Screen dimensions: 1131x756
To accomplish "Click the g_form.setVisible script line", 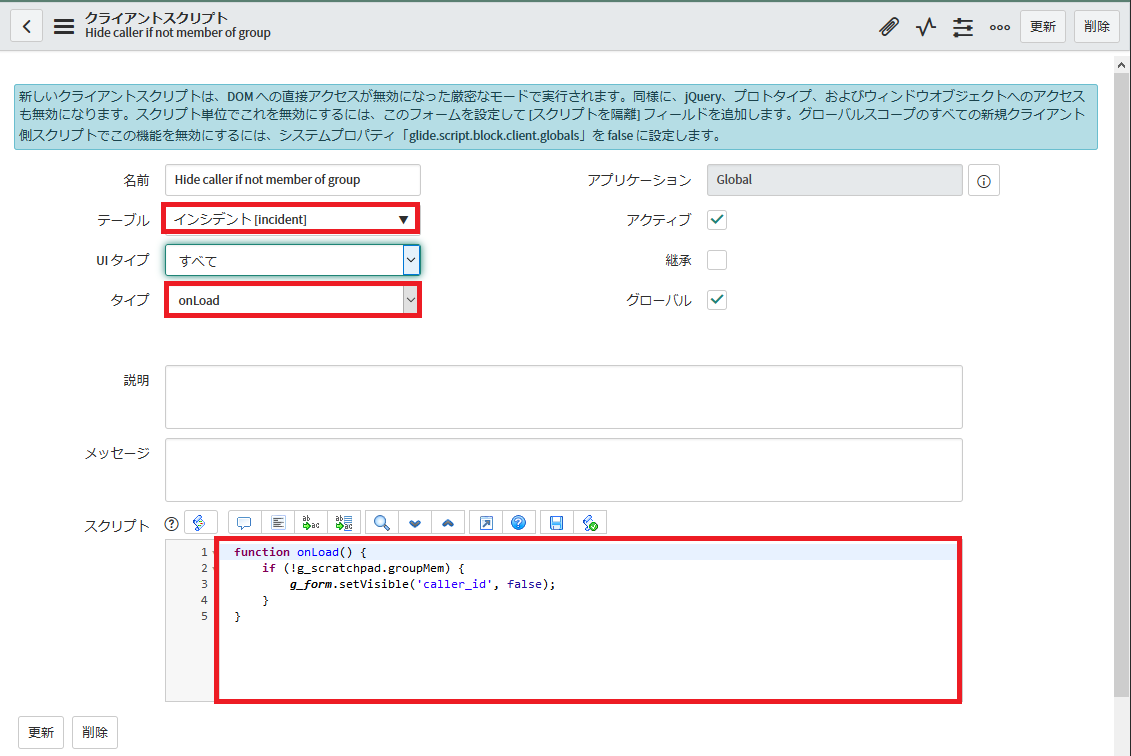I will pos(423,584).
